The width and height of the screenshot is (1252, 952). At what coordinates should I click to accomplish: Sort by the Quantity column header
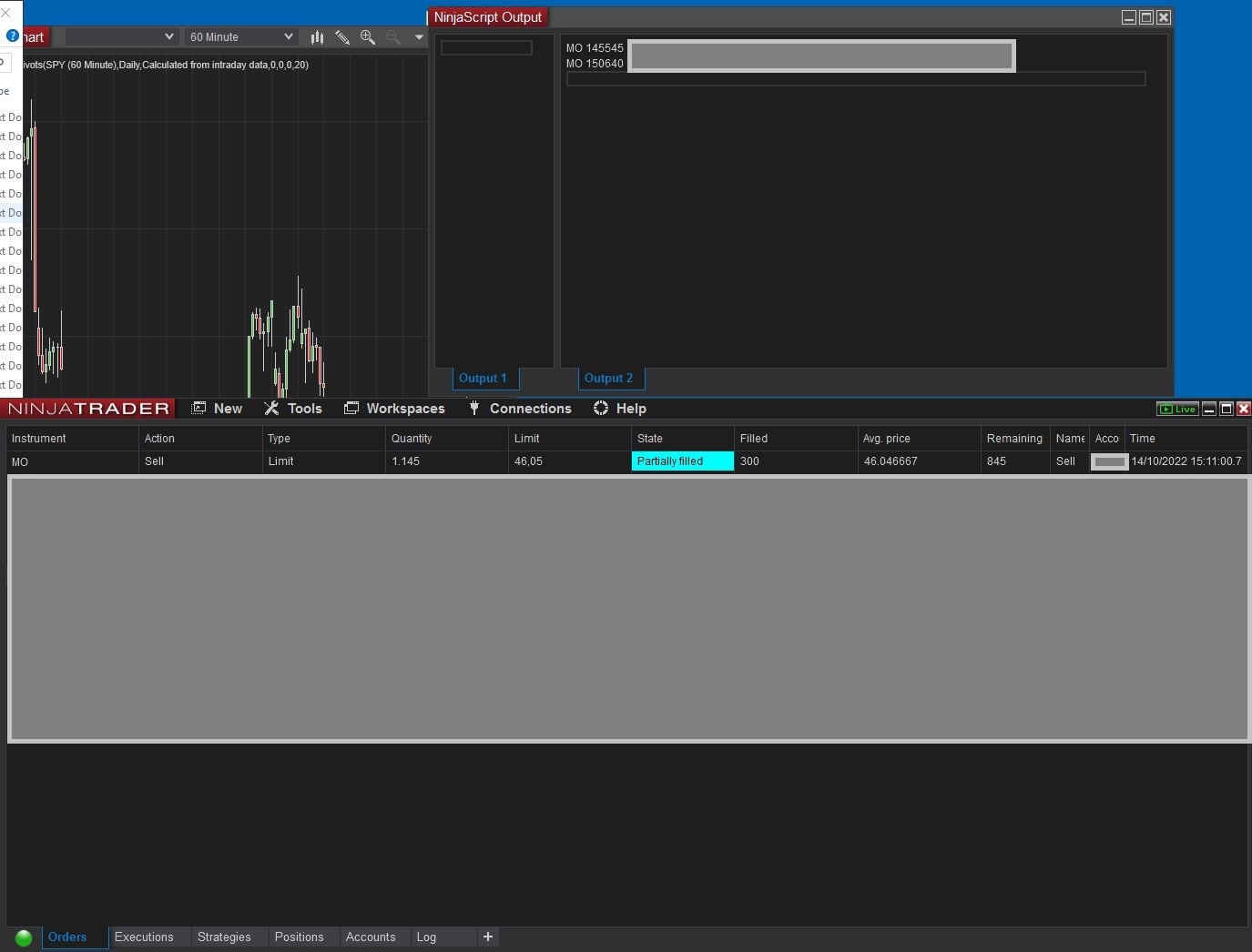click(447, 439)
